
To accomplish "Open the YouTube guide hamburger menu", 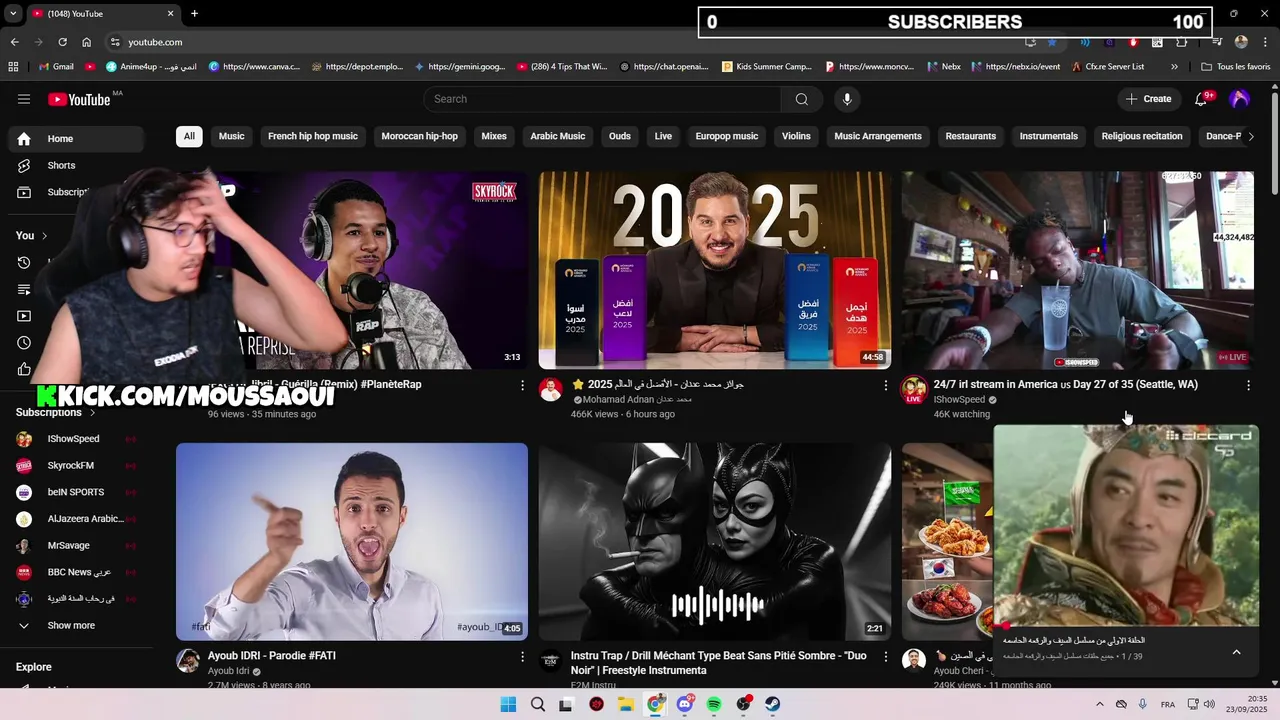I will tap(24, 99).
